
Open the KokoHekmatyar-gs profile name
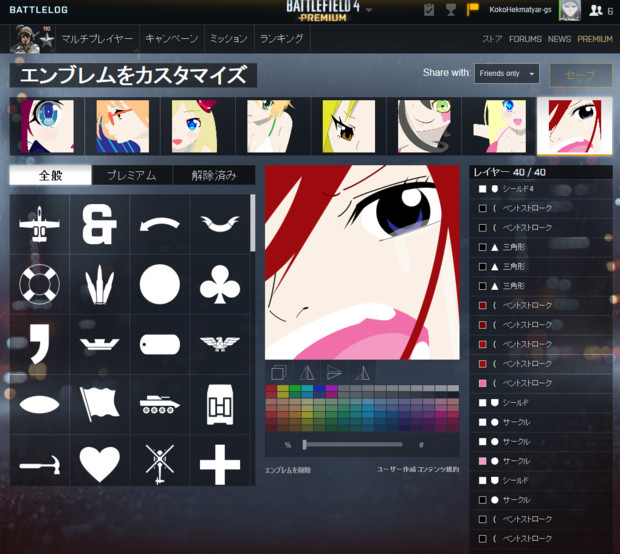pyautogui.click(x=520, y=10)
